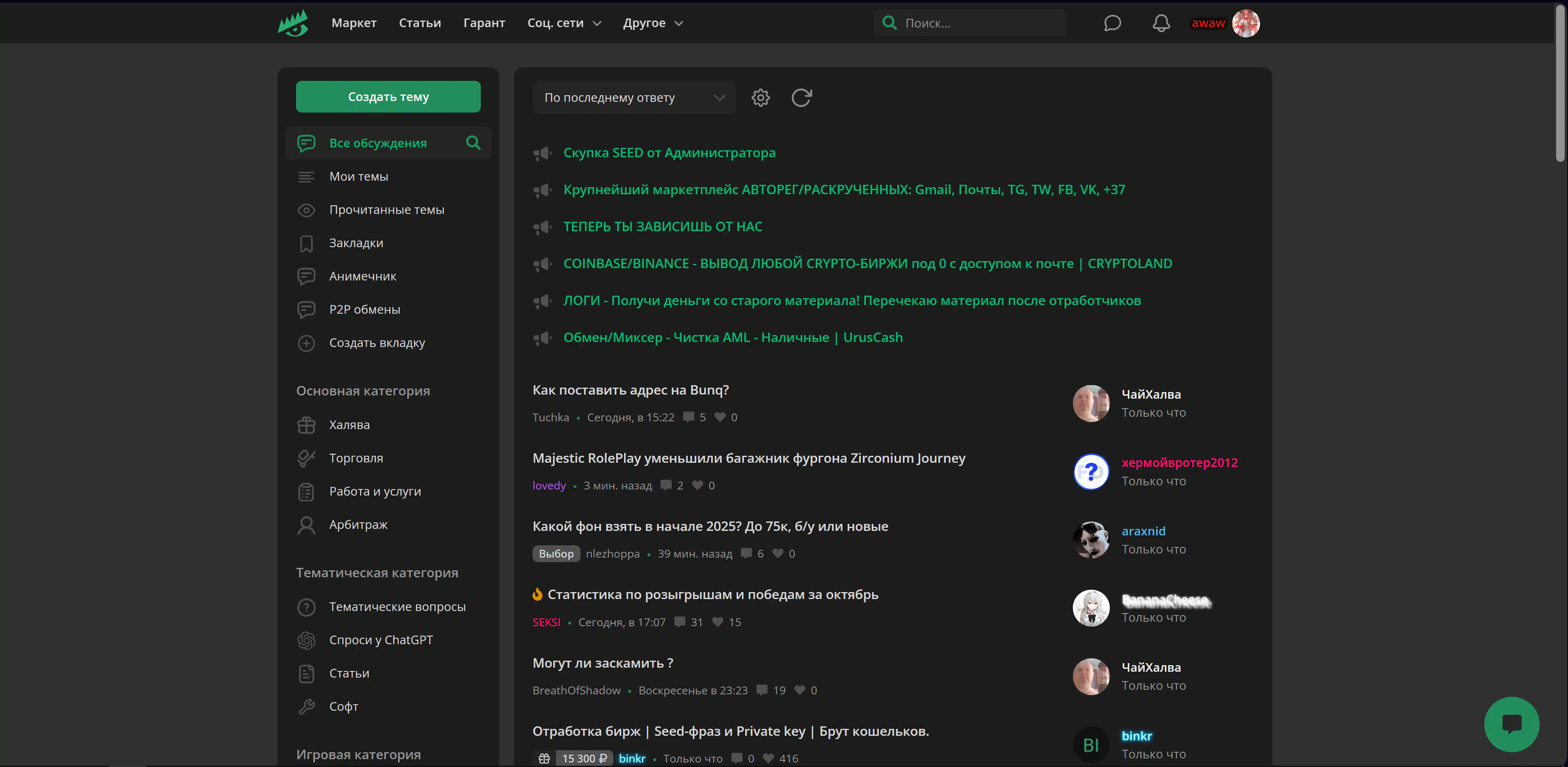
Task: Click the question-mark avatar of хермойвротер2012
Action: coord(1090,472)
